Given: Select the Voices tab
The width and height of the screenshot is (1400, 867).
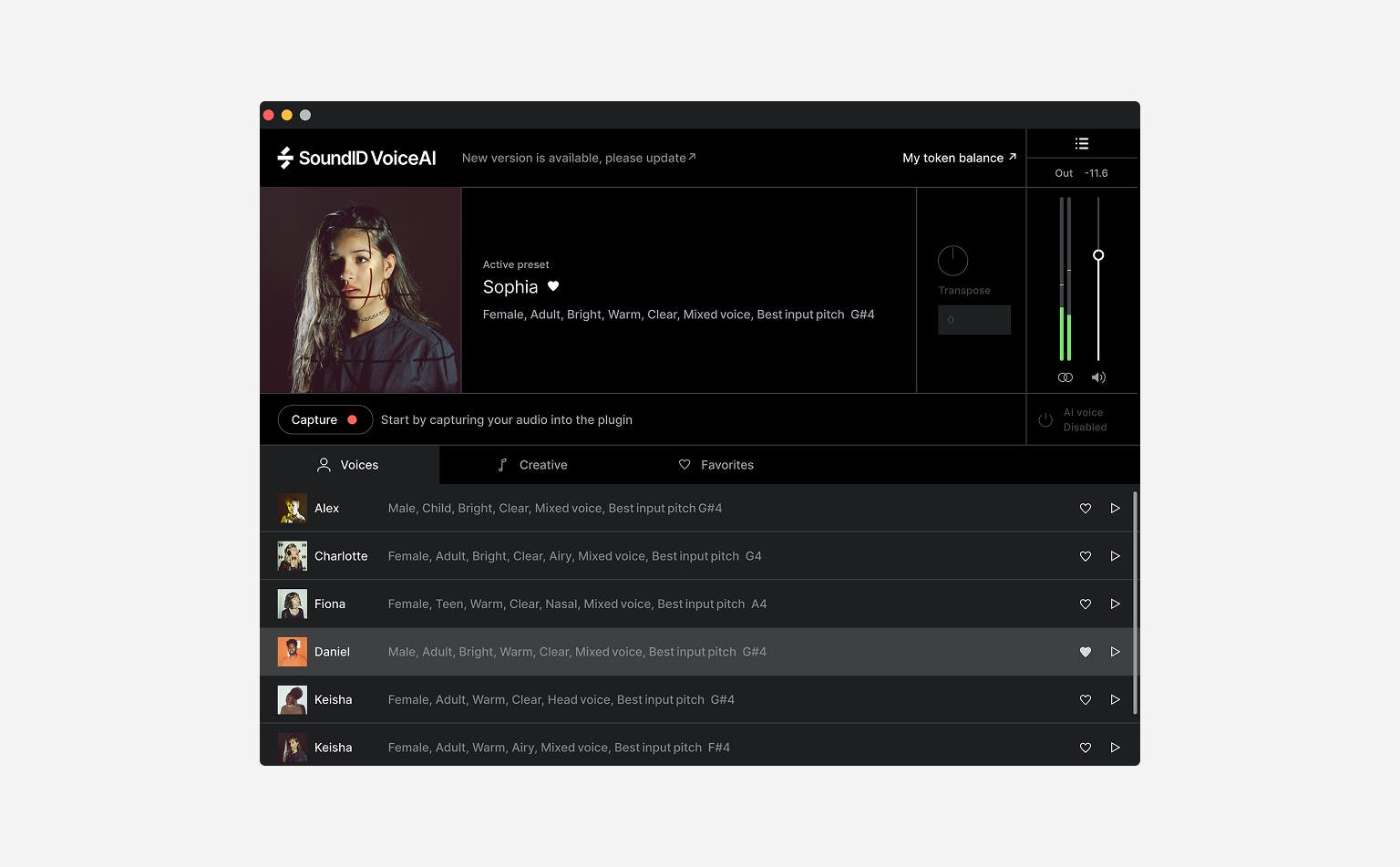Looking at the screenshot, I should [348, 465].
